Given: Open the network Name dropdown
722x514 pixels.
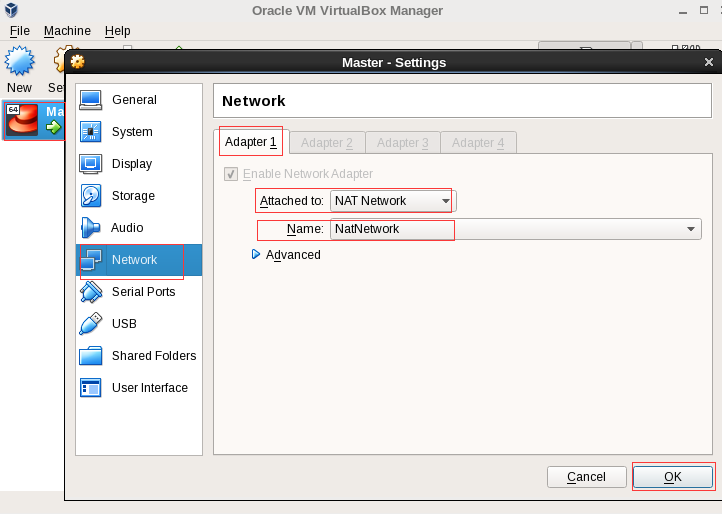Looking at the screenshot, I should (x=515, y=229).
